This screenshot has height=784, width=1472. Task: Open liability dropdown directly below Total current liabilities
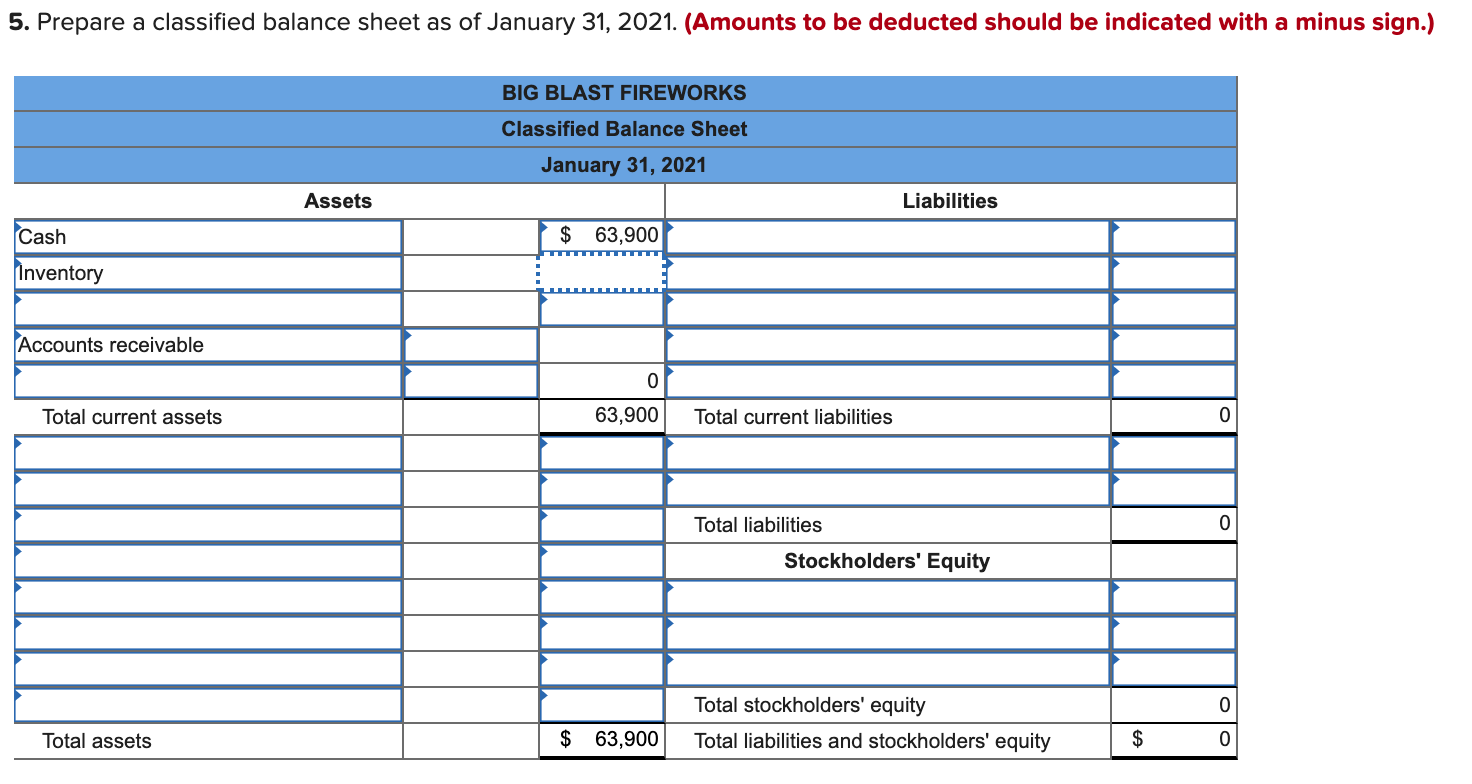pos(888,453)
